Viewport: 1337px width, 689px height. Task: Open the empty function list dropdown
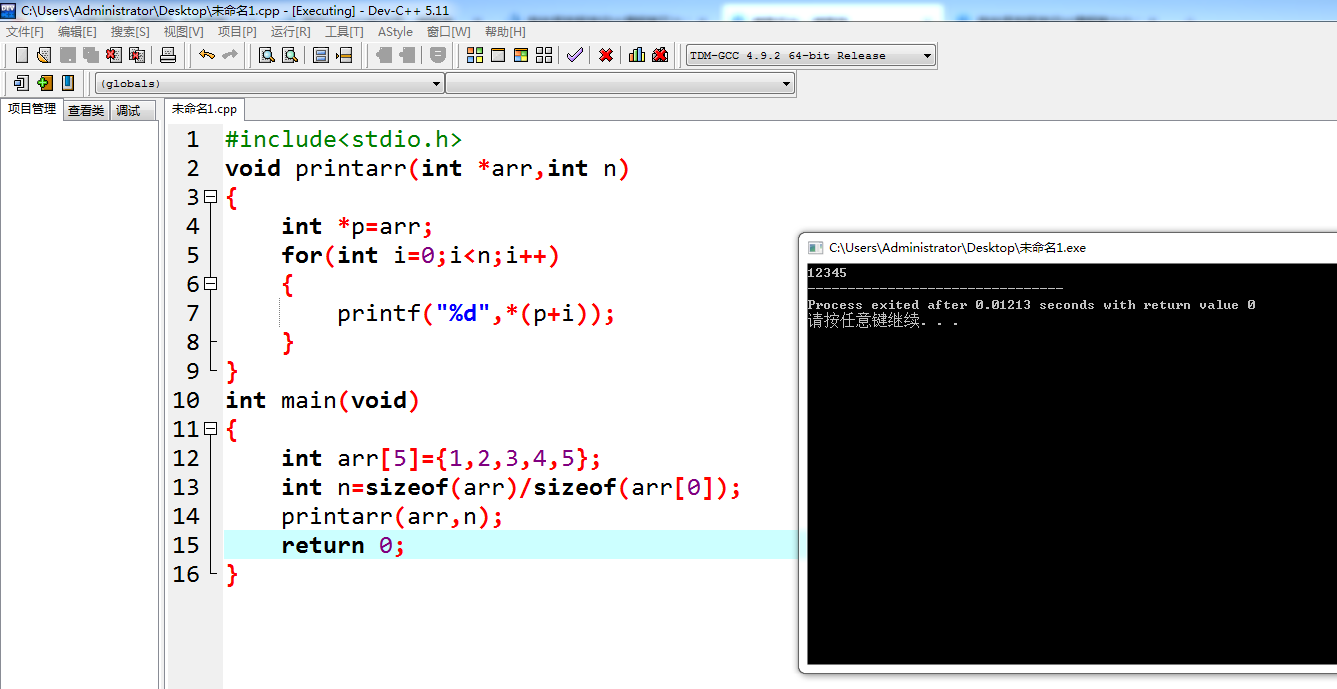[x=620, y=84]
